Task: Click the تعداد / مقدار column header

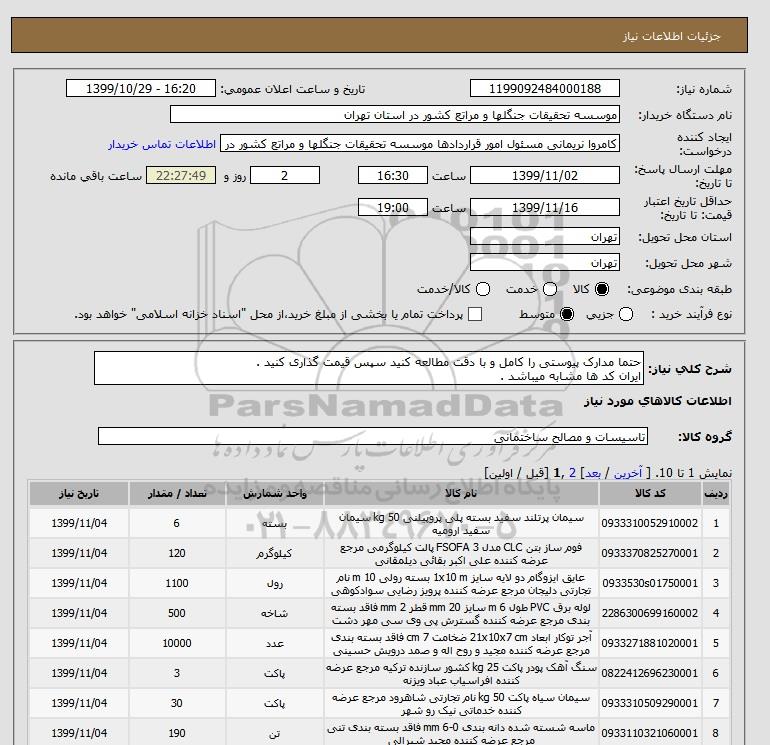Action: [177, 494]
